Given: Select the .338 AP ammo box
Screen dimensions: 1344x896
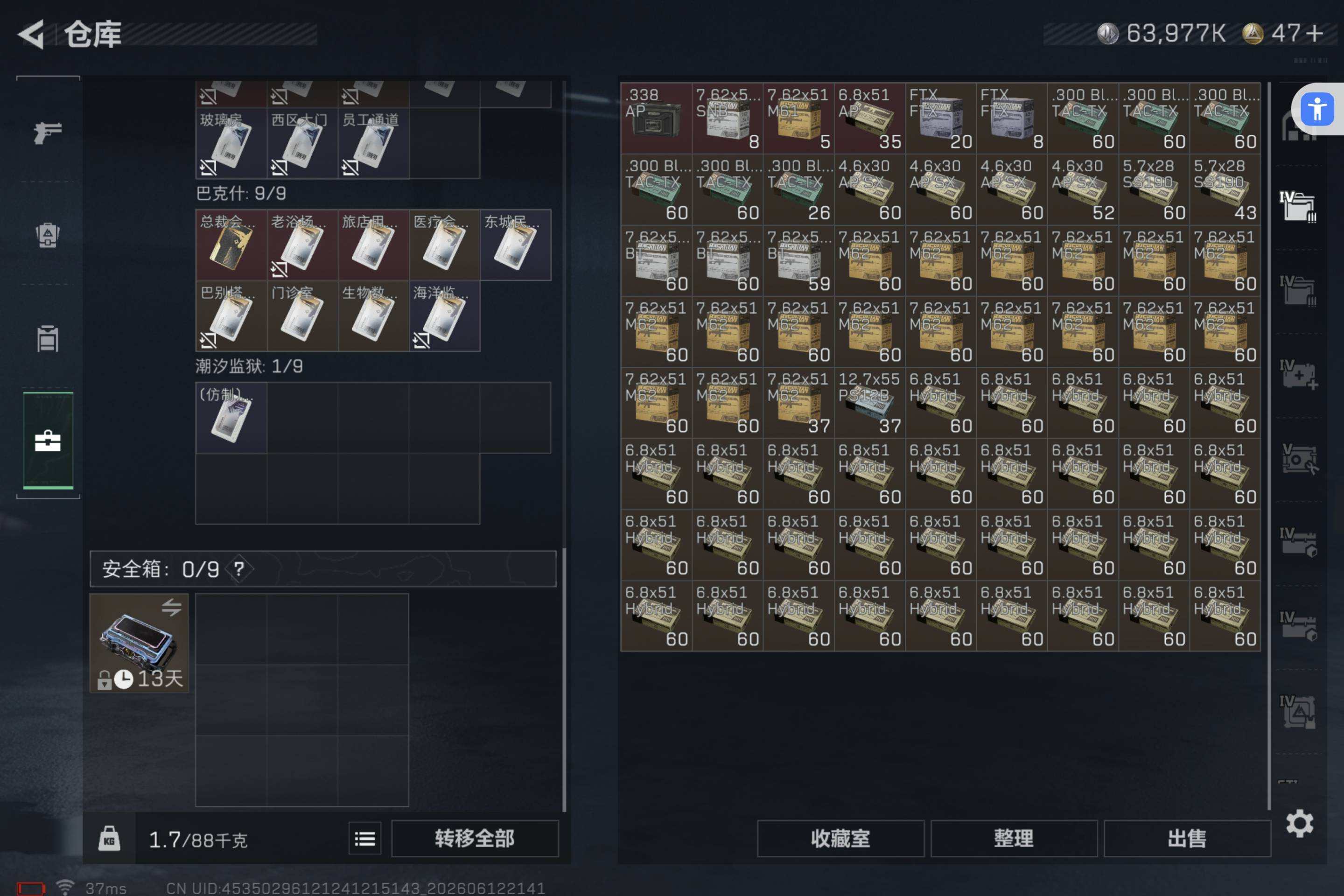Looking at the screenshot, I should coord(657,118).
